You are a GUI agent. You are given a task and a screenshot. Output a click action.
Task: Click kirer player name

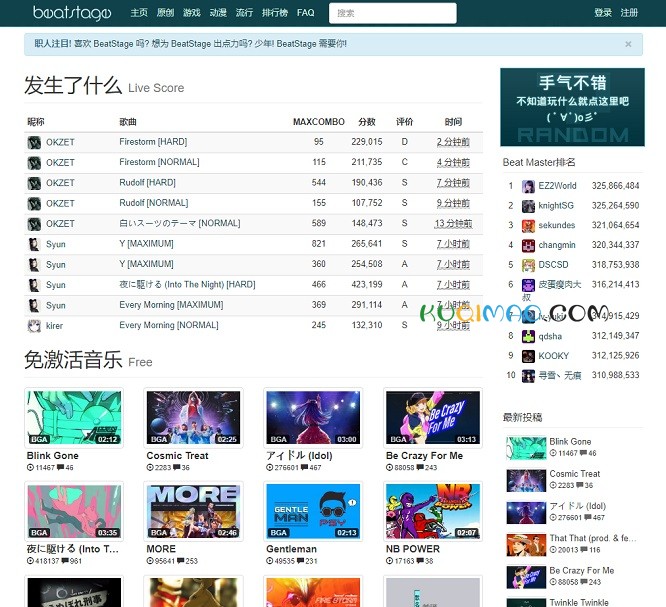[54, 326]
